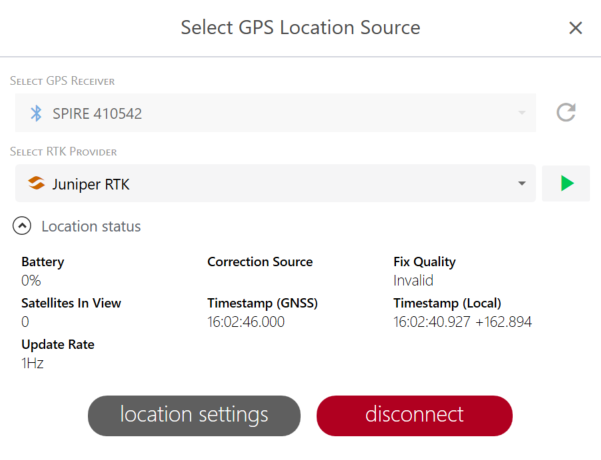Viewport: 601px width, 460px height.
Task: Open the RTK provider dropdown arrow
Action: (x=522, y=183)
